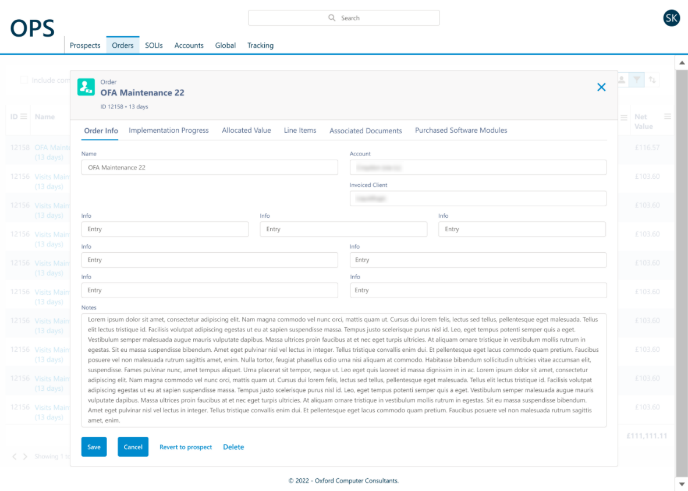Open the Global tab
Screen dimensions: 688x491
pos(225,45)
